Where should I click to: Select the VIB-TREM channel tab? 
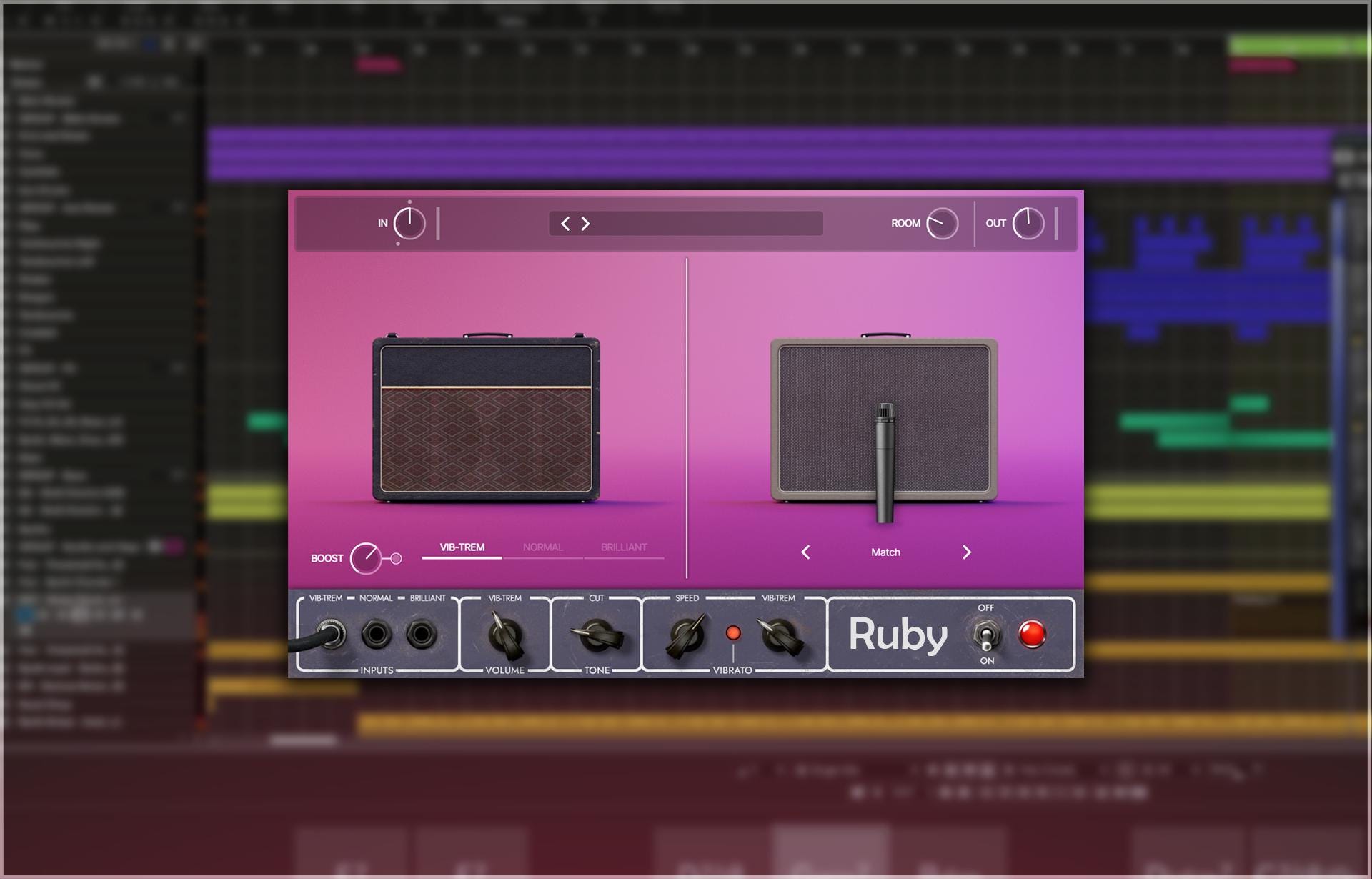(462, 547)
